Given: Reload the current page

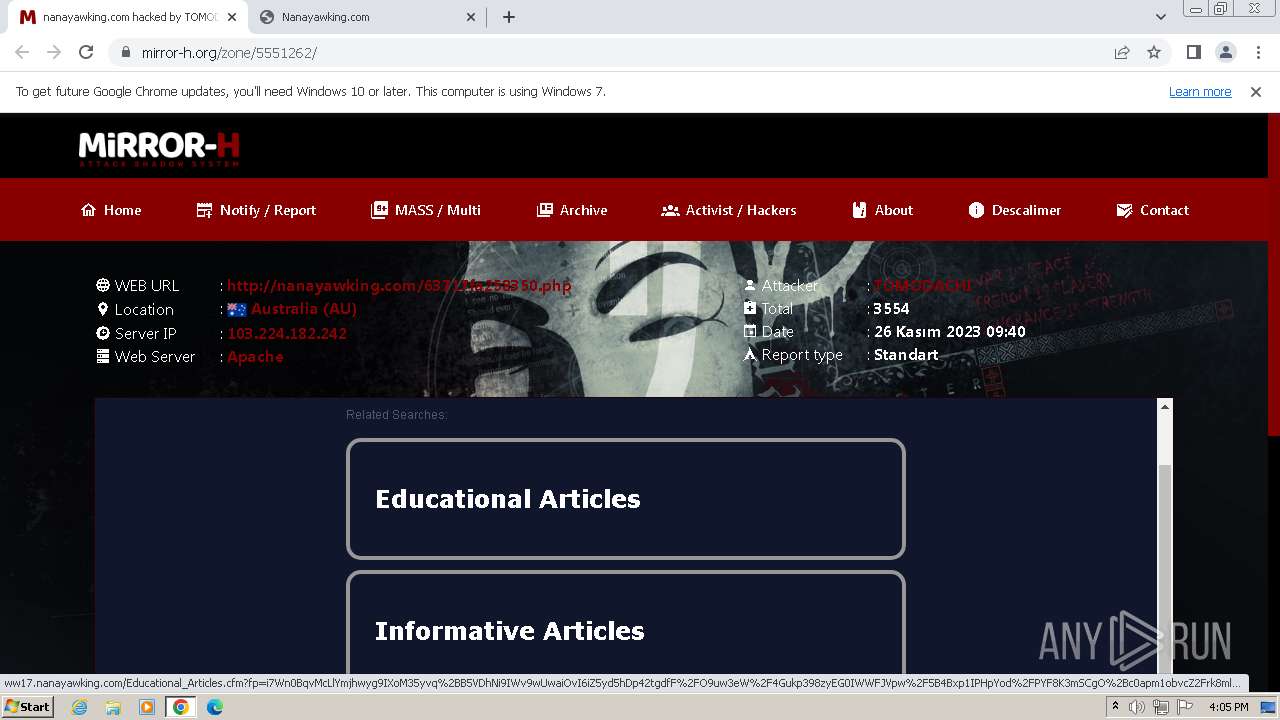Looking at the screenshot, I should tap(86, 52).
